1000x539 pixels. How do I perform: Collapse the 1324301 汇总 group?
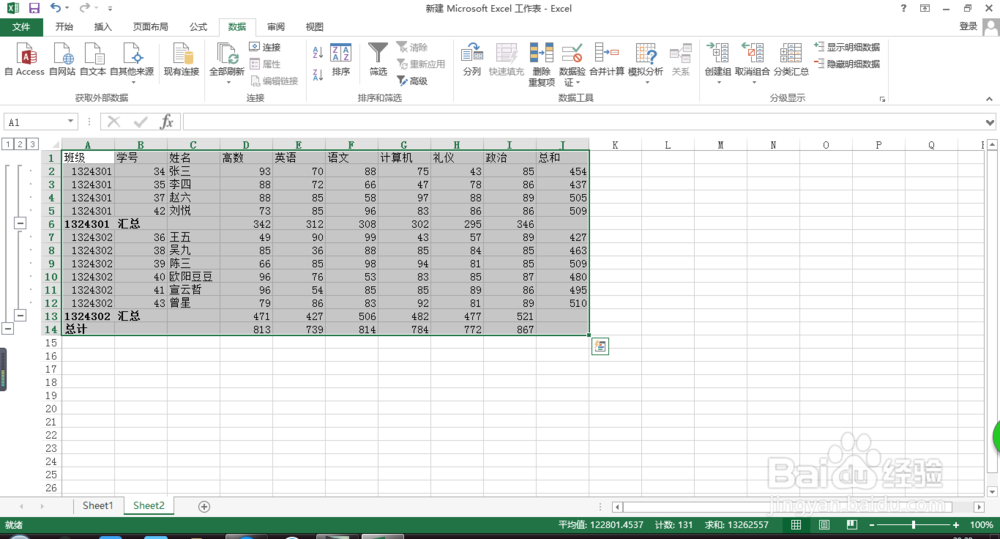tap(20, 223)
